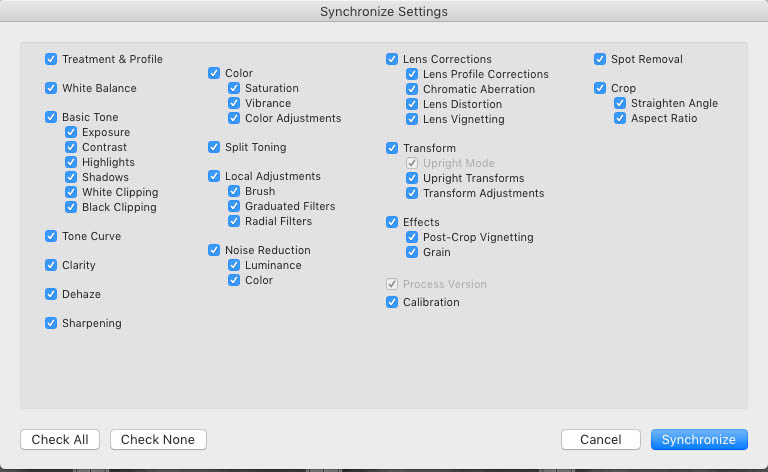Disable the Exposure setting checkbox

tap(71, 132)
